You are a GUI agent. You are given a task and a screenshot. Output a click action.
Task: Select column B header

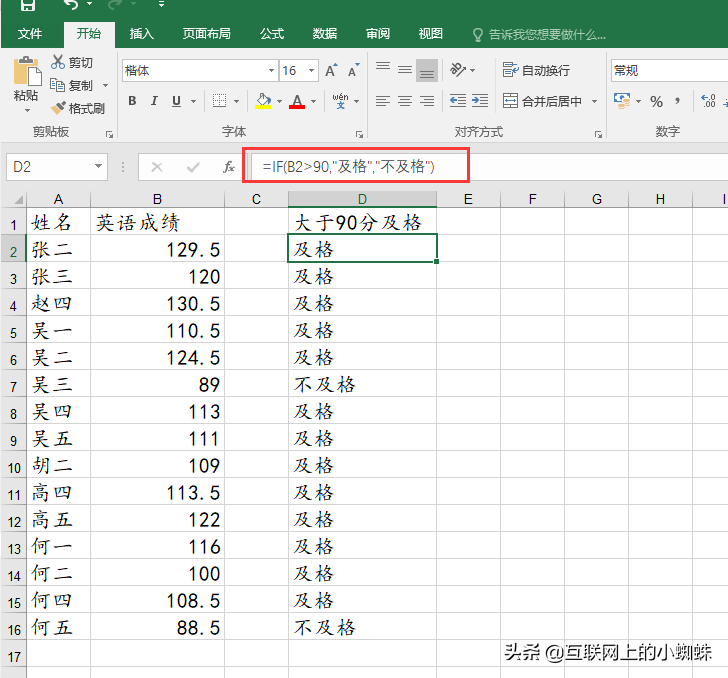coord(157,199)
